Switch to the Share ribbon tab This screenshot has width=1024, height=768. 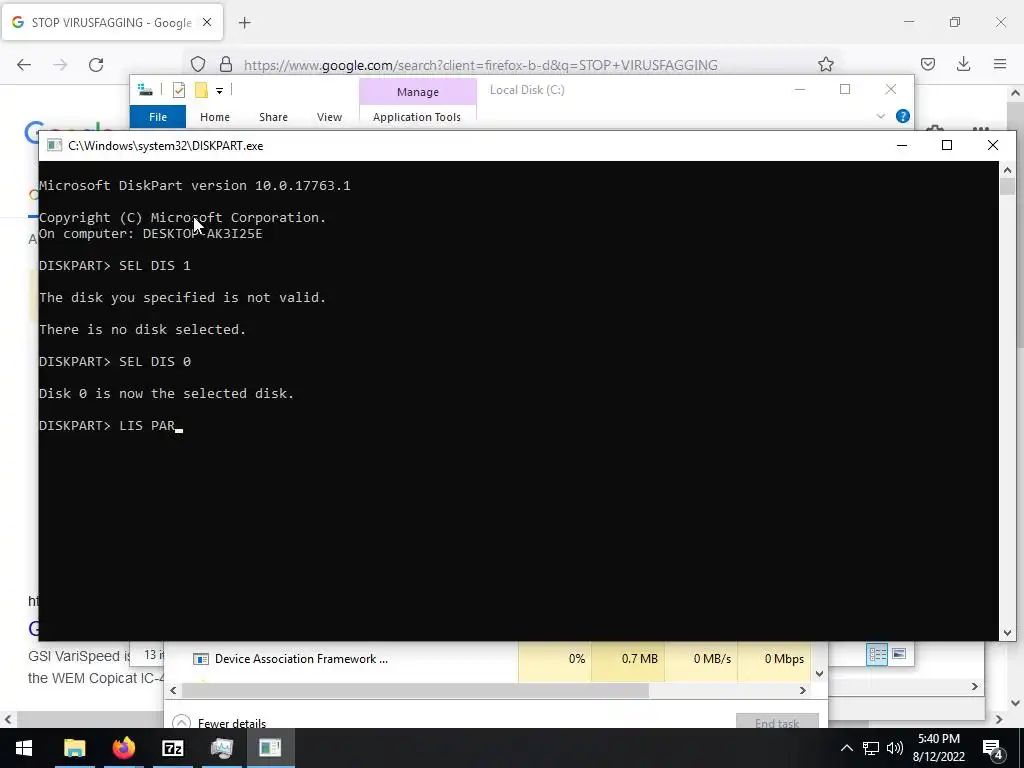(273, 117)
